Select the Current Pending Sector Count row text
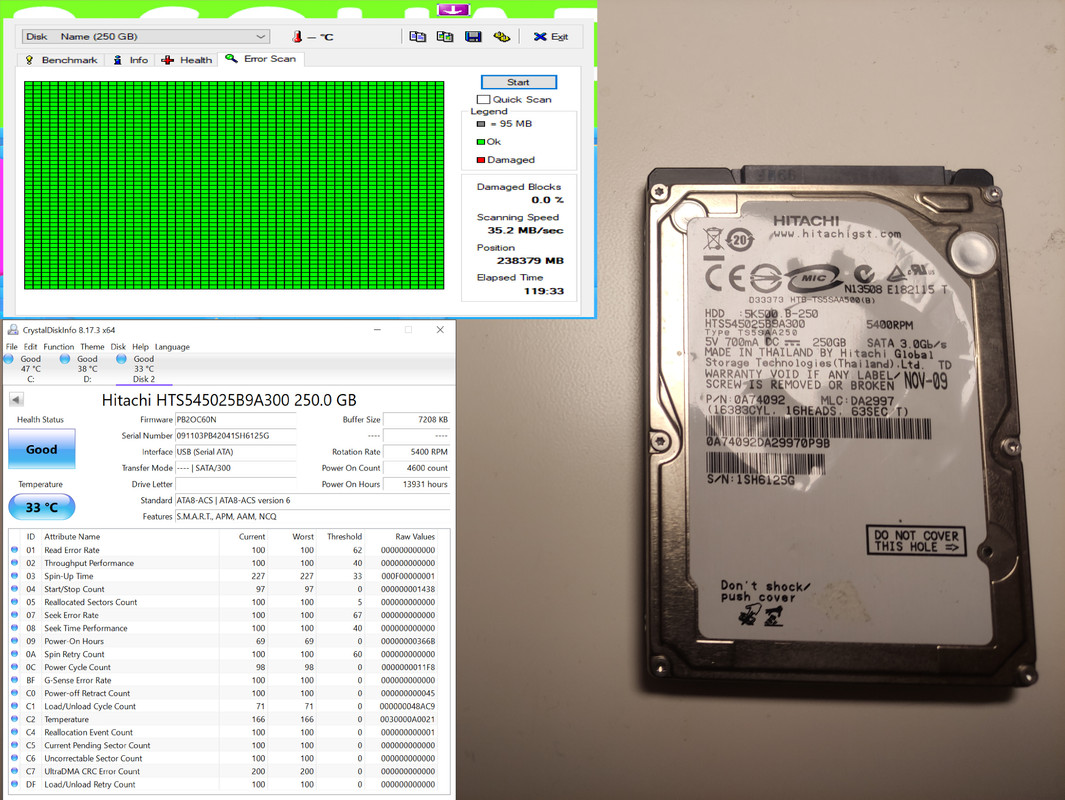Viewport: 1065px width, 800px height. pyautogui.click(x=97, y=745)
